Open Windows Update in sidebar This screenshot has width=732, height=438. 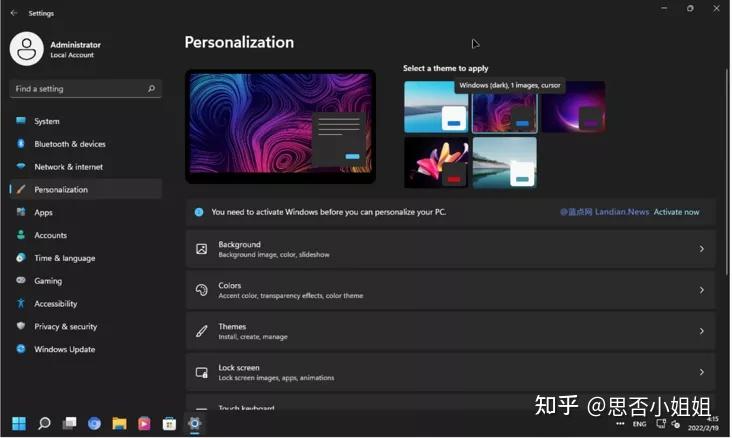(85, 349)
